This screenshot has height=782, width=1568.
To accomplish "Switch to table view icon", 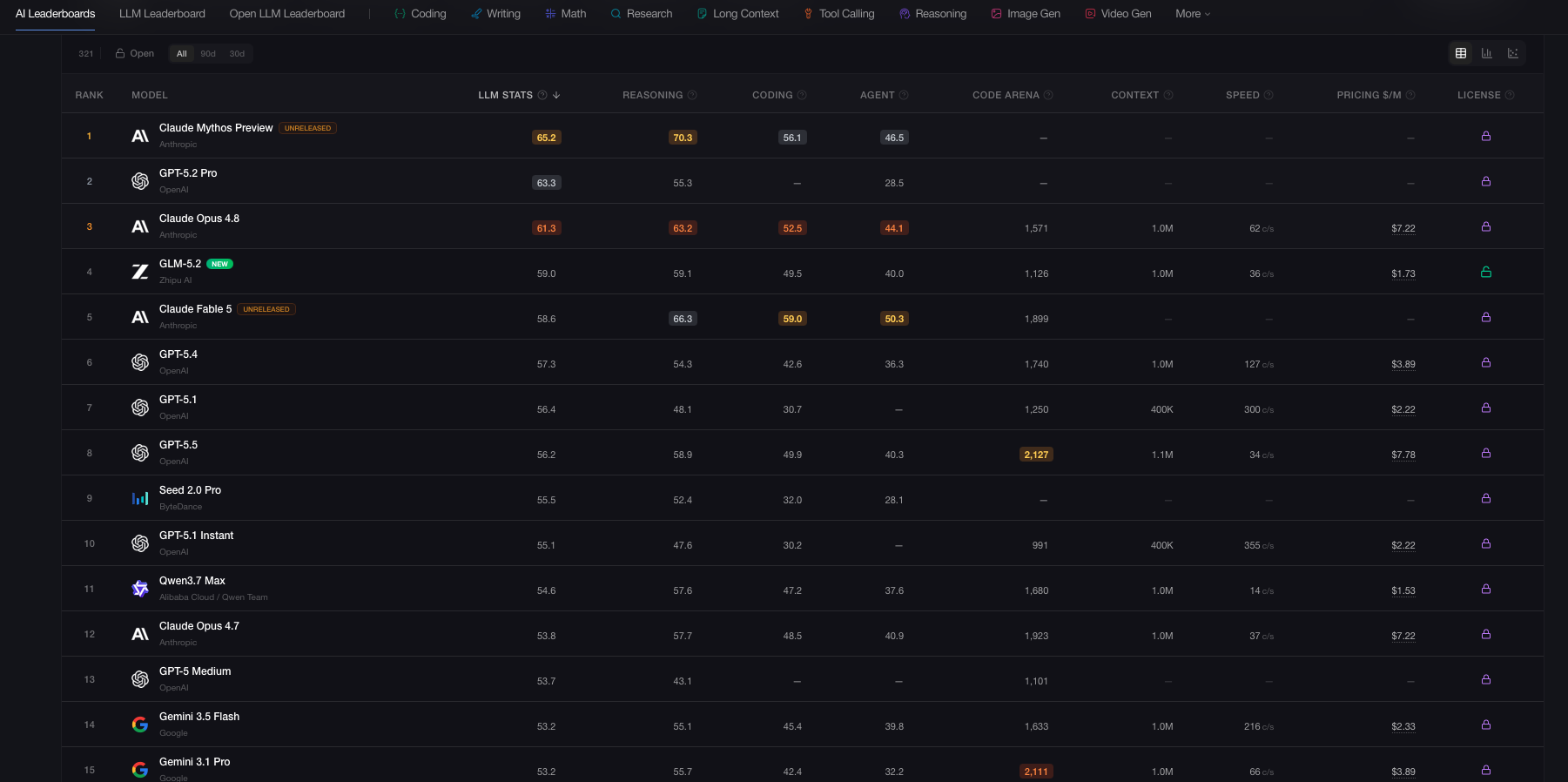I will (x=1461, y=53).
